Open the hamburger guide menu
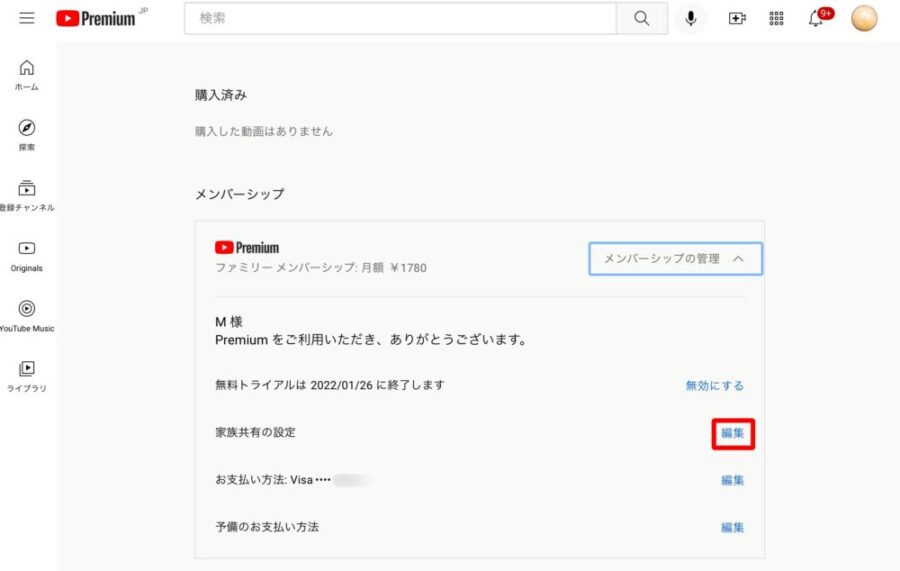The width and height of the screenshot is (900, 571). [27, 18]
